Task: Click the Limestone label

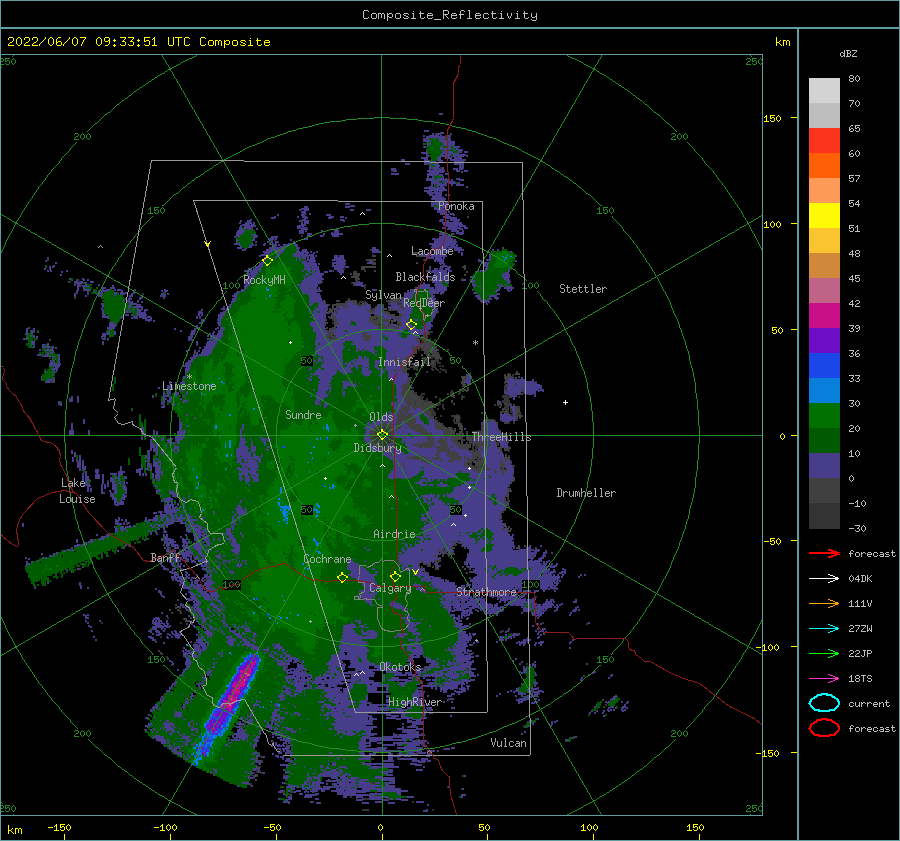Action: pos(189,386)
